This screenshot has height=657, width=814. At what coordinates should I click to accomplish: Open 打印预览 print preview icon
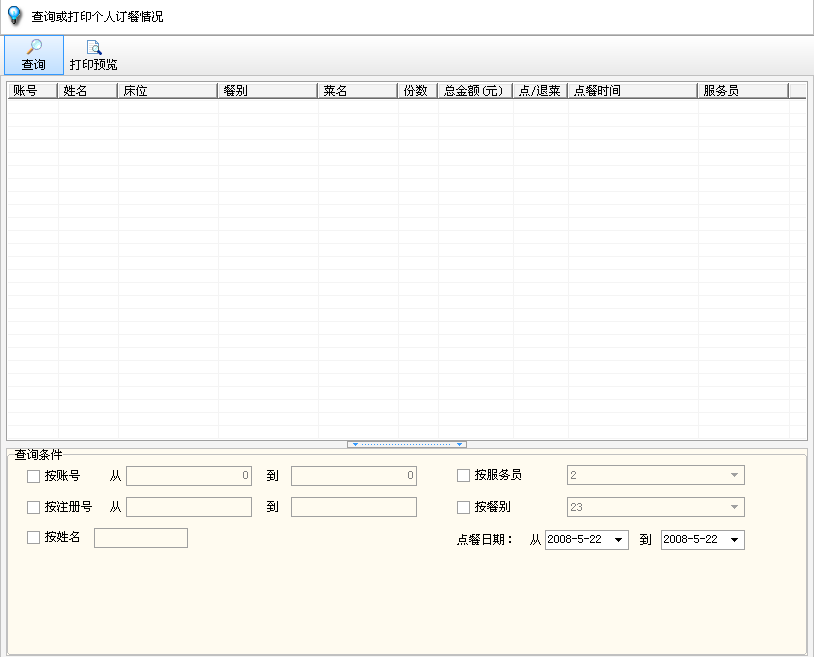[93, 47]
